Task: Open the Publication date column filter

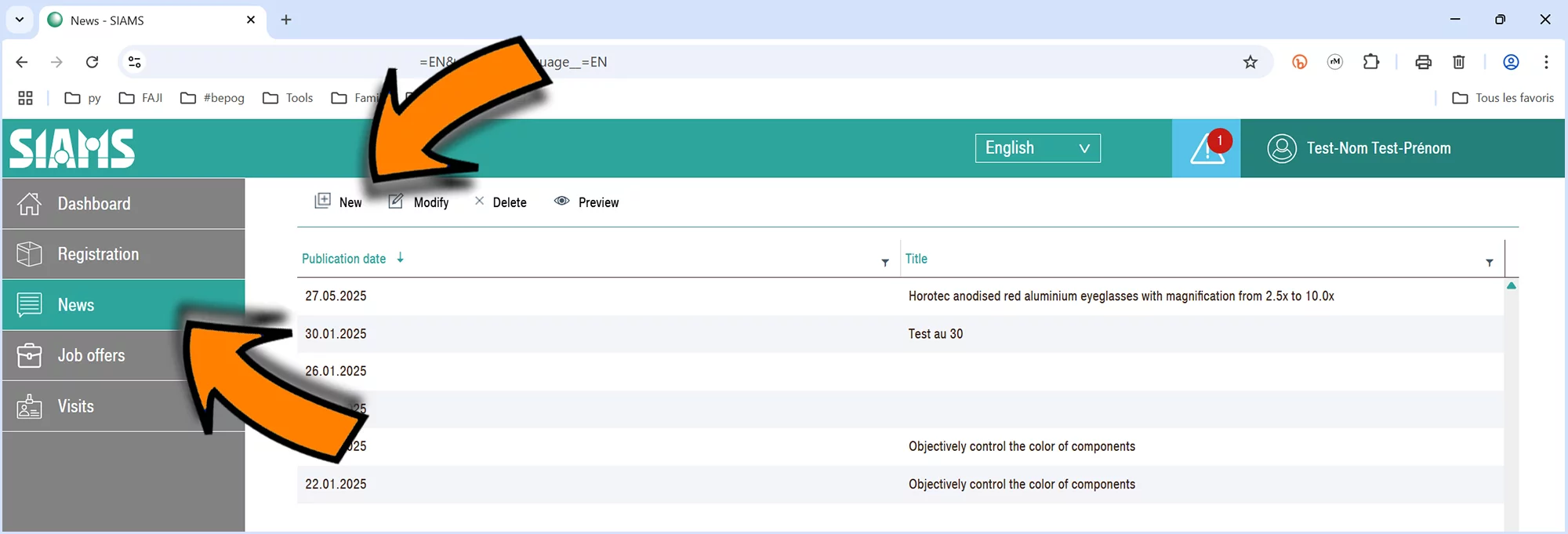Action: tap(885, 263)
